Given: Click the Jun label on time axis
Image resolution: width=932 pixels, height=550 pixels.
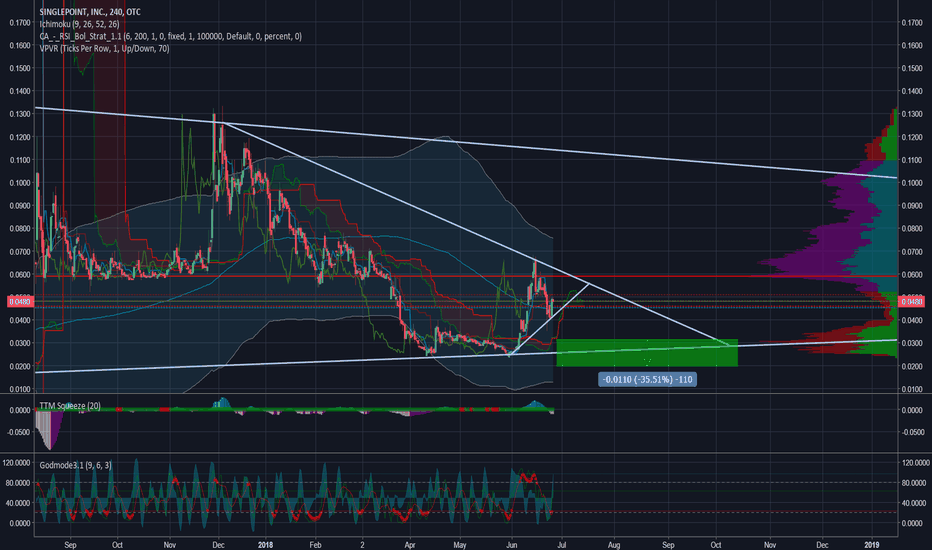Looking at the screenshot, I should pos(511,545).
